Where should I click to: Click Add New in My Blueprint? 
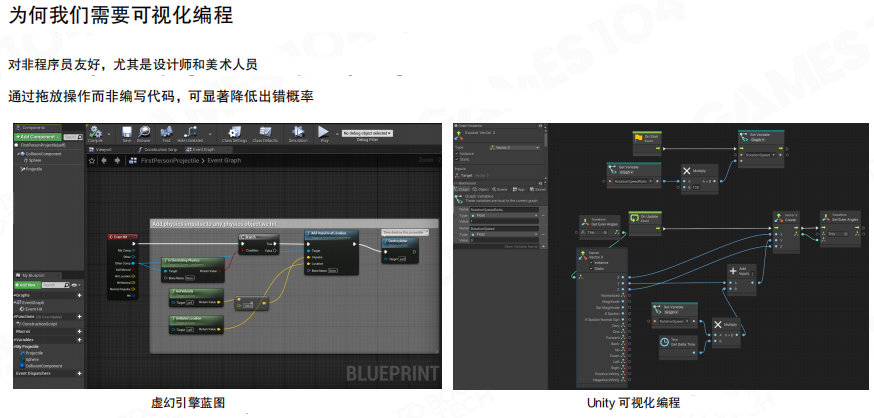click(25, 285)
